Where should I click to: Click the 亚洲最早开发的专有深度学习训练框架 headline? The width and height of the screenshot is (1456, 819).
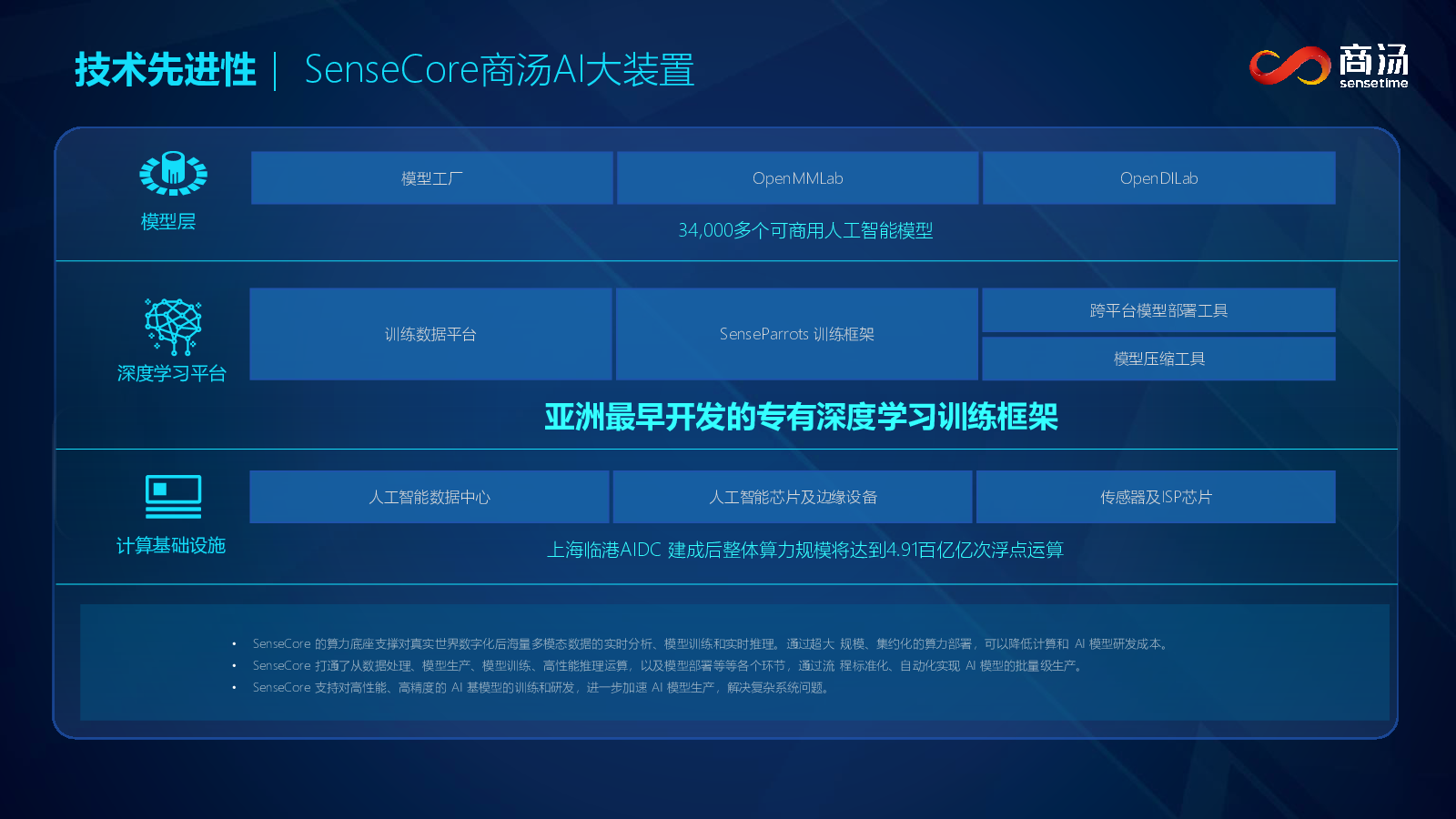point(801,417)
